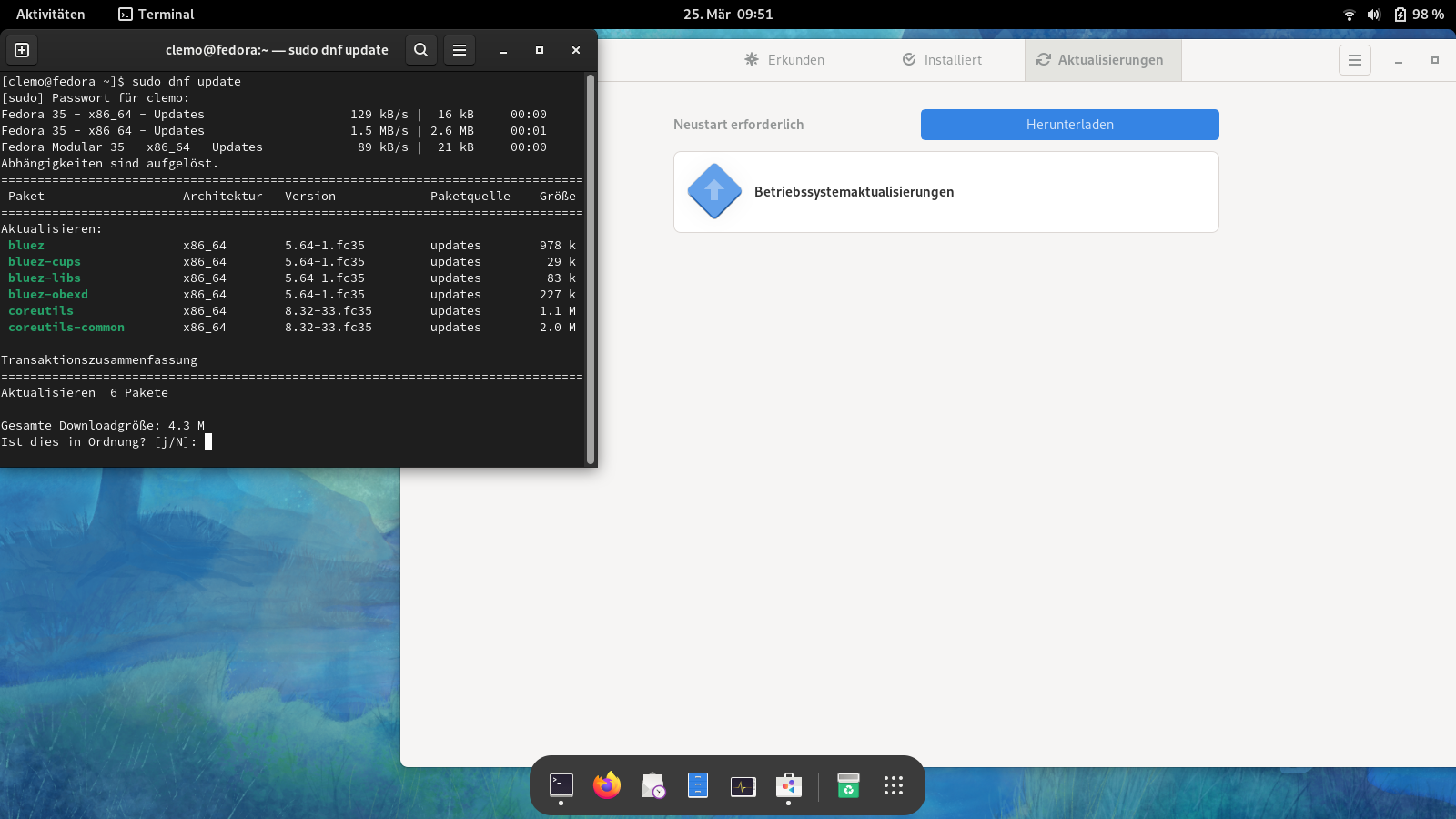
Task: Click the Terminal vertical scrollbar
Action: (x=591, y=269)
